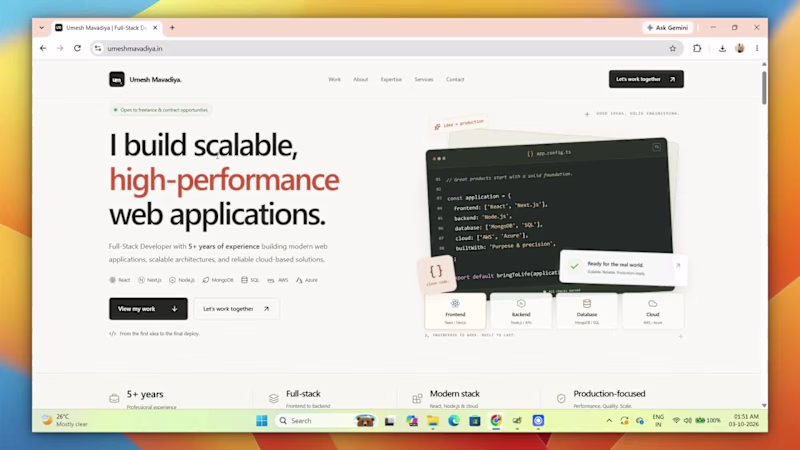
Task: Click the View my work button
Action: 148,309
